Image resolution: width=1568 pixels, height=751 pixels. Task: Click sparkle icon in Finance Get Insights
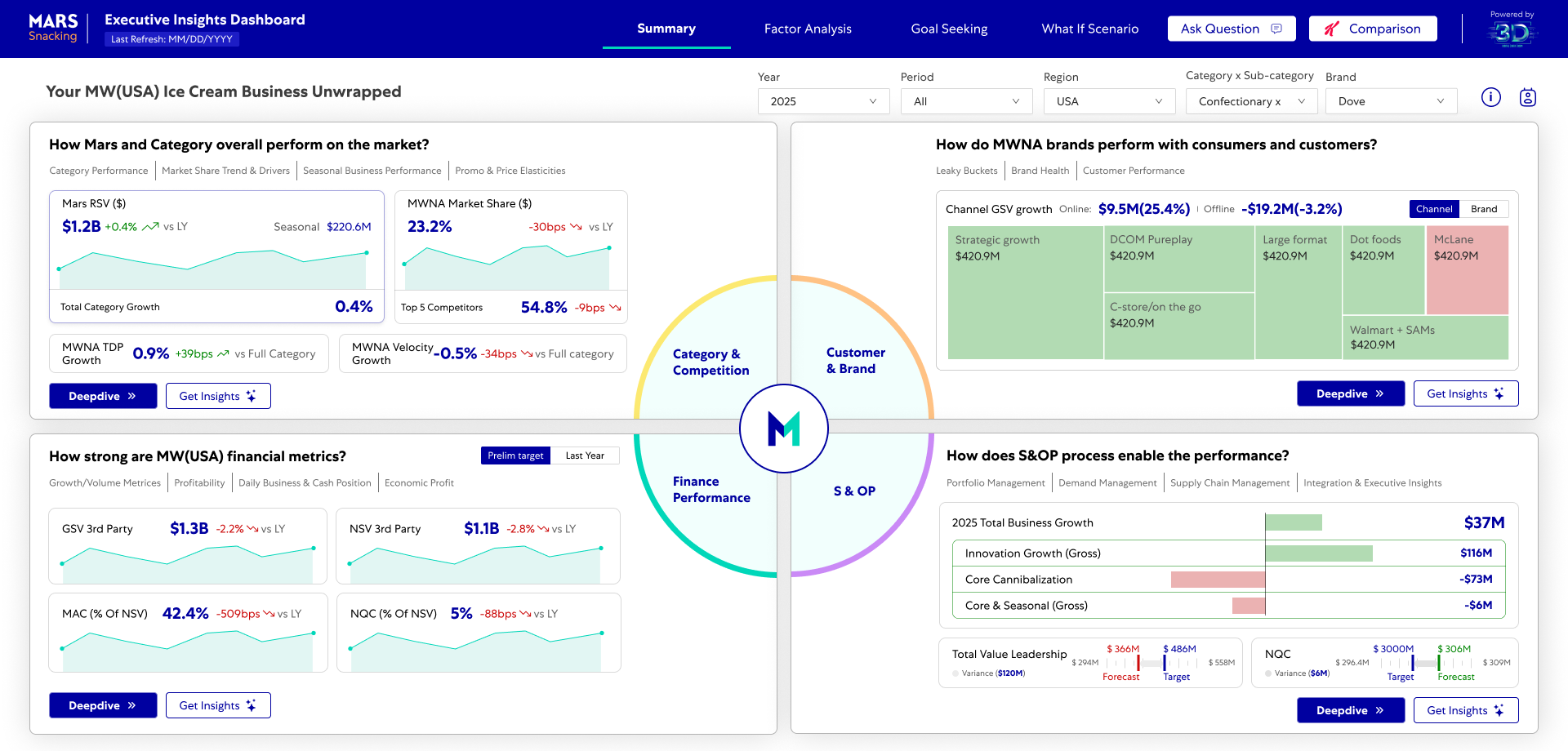(x=252, y=705)
